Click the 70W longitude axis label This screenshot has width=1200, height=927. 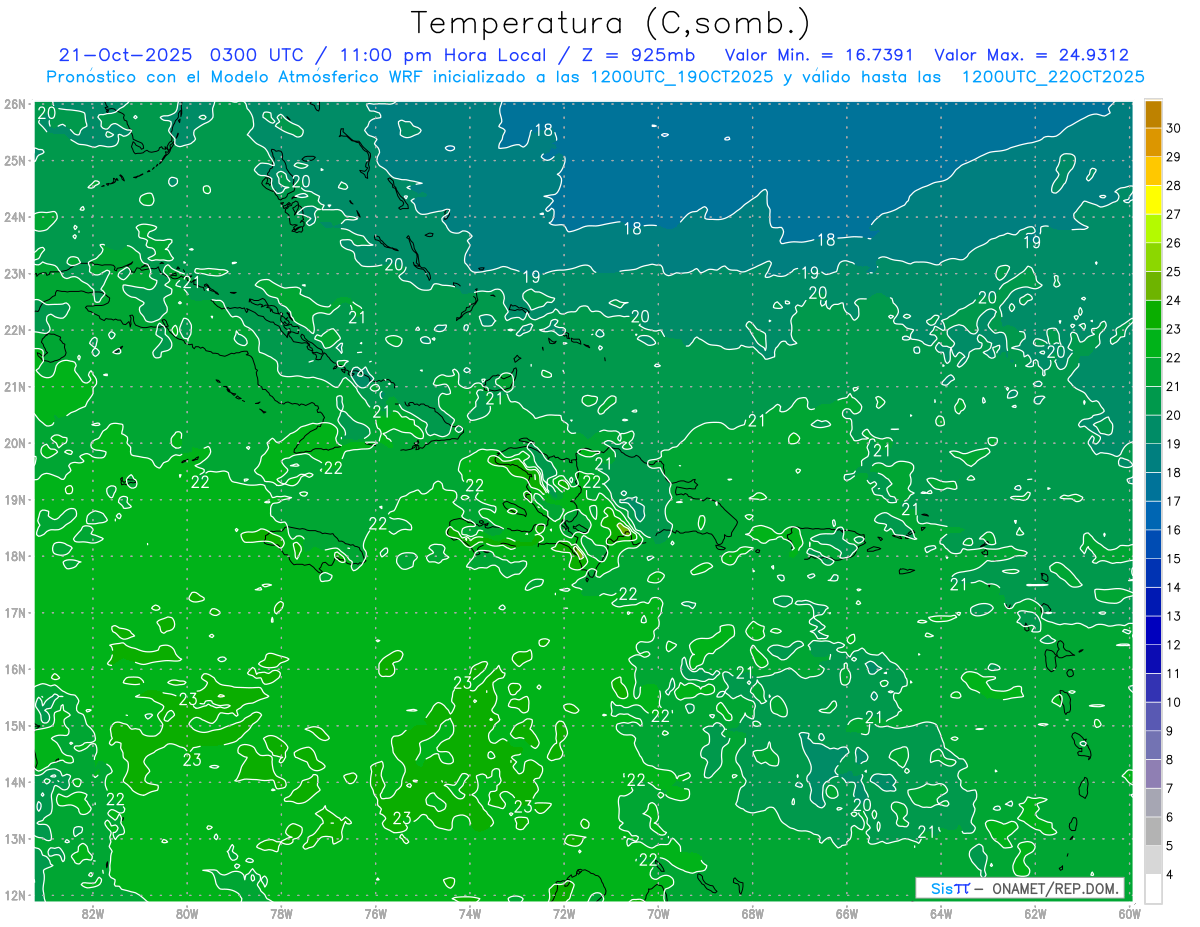658,913
